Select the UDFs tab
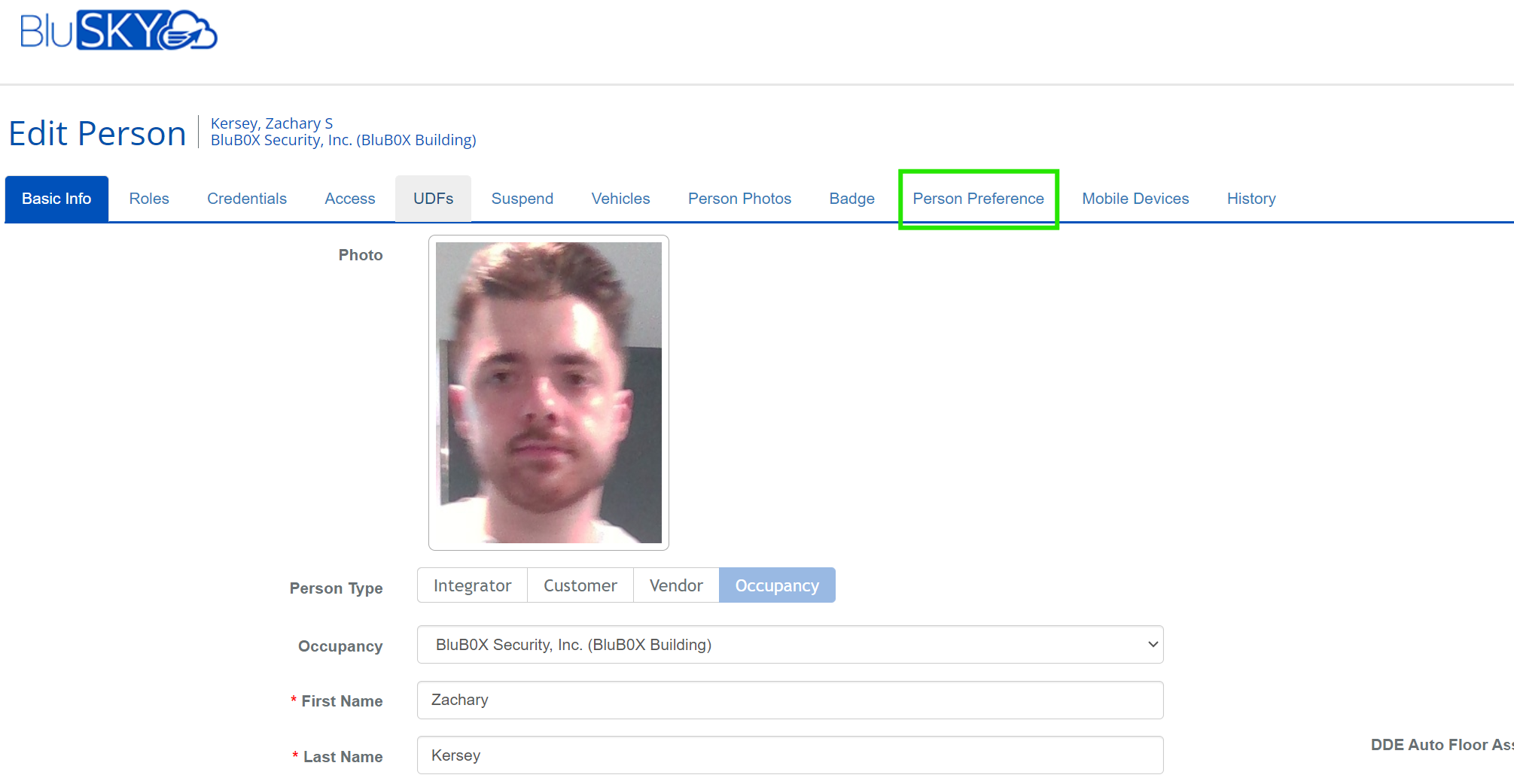The height and width of the screenshot is (784, 1514). click(x=433, y=199)
